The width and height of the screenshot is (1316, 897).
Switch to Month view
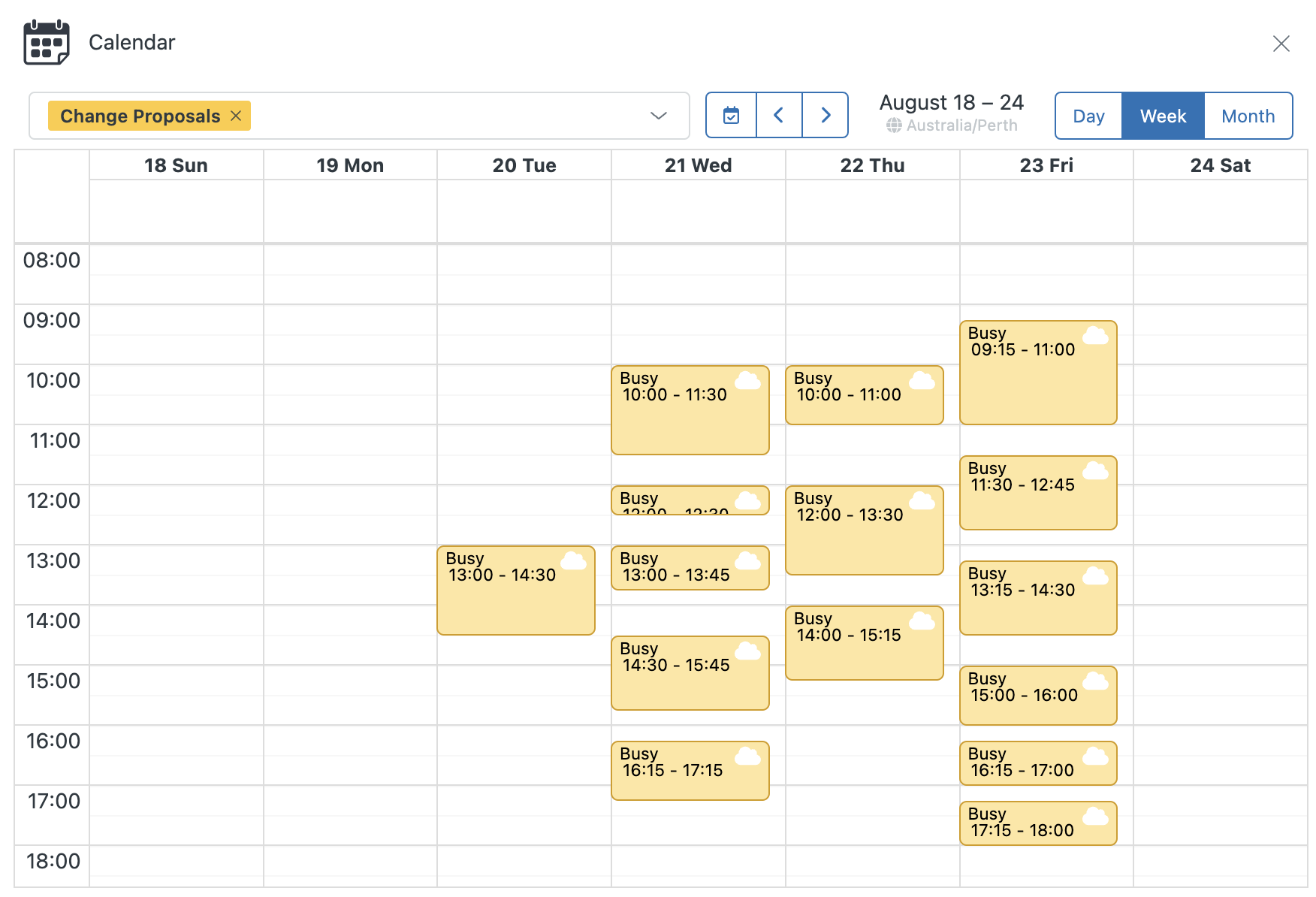pos(1247,116)
